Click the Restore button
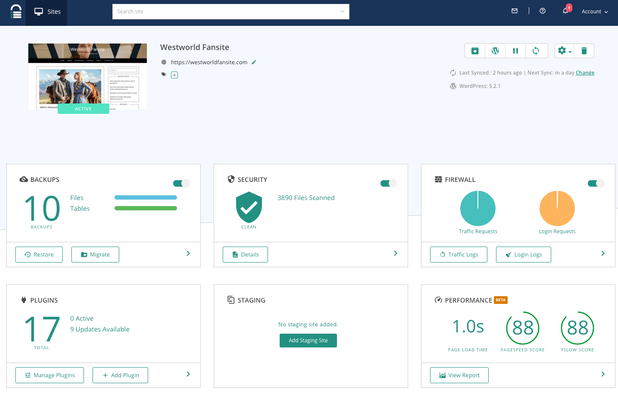Viewport: 618px width, 394px height. pos(39,255)
